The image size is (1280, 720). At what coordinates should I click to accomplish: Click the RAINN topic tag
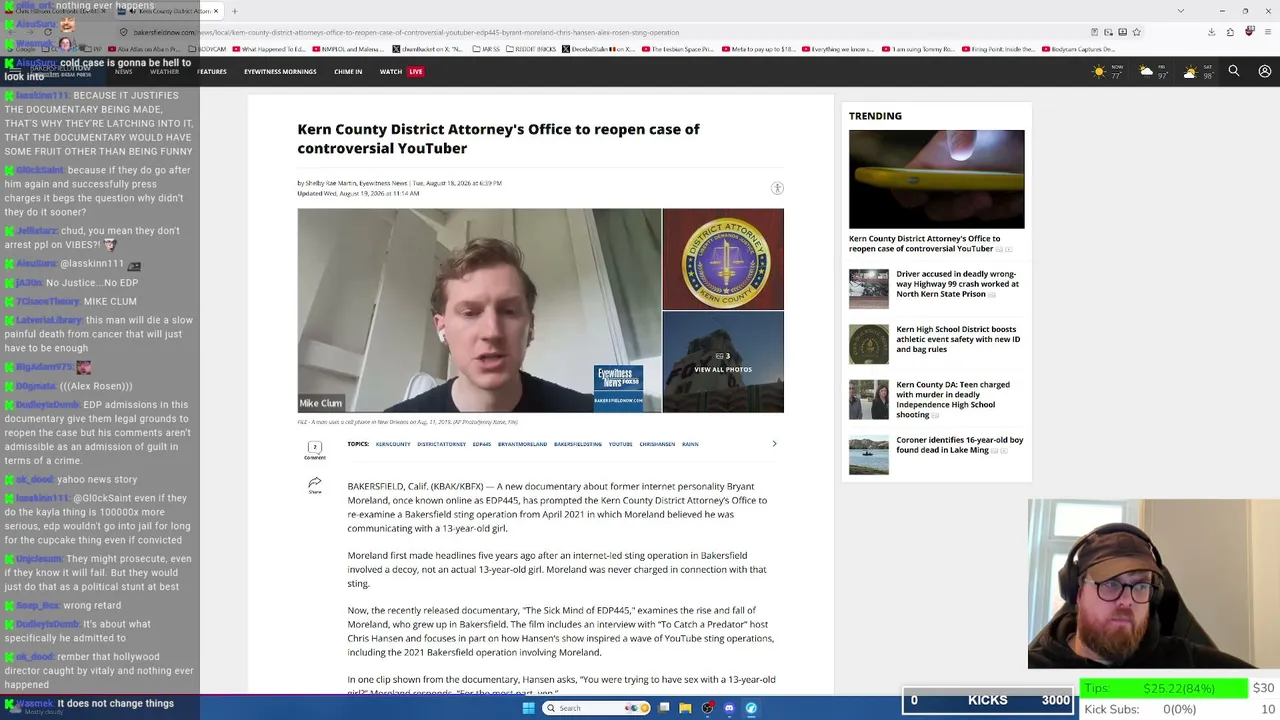click(690, 444)
